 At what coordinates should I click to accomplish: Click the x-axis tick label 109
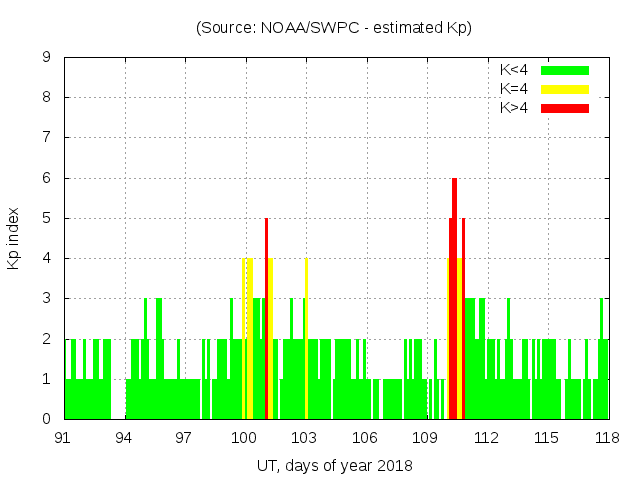click(x=426, y=438)
